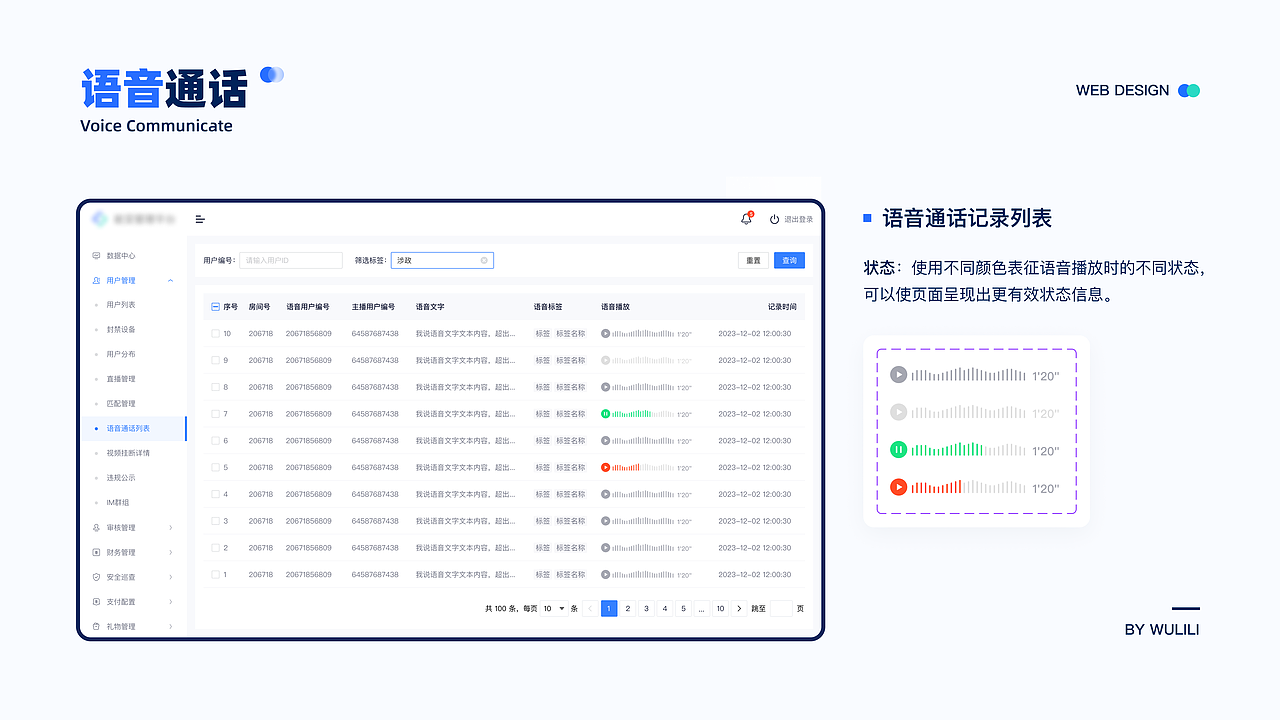Expand the 财务管理 menu chevron
The height and width of the screenshot is (720, 1280).
pos(171,552)
